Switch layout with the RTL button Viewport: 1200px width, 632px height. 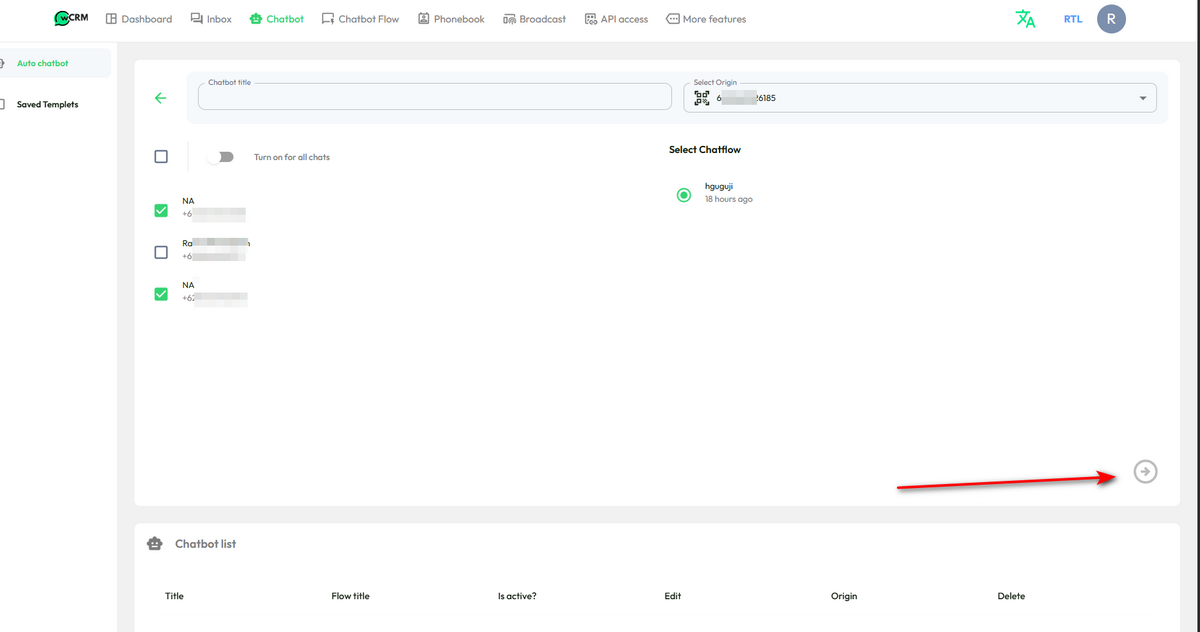(1073, 19)
